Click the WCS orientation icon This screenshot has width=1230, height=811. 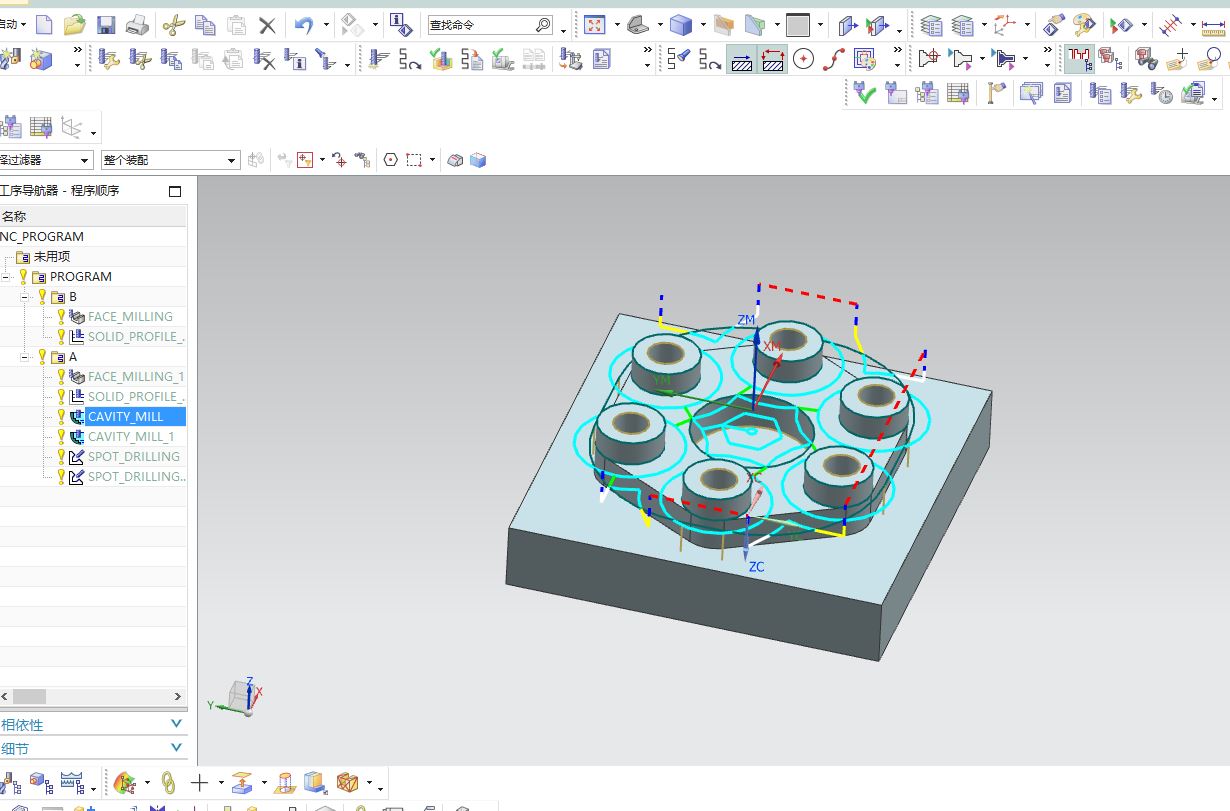tap(1005, 24)
